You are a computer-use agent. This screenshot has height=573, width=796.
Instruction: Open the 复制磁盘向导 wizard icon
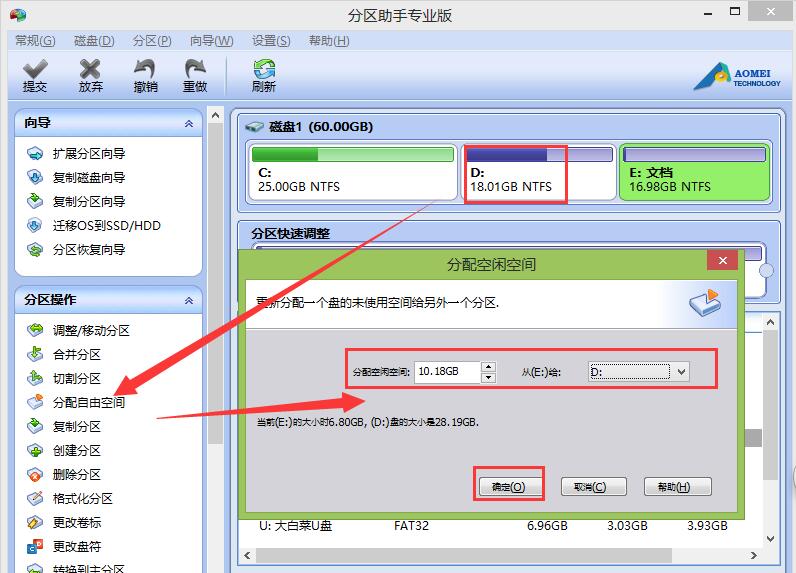[35, 177]
